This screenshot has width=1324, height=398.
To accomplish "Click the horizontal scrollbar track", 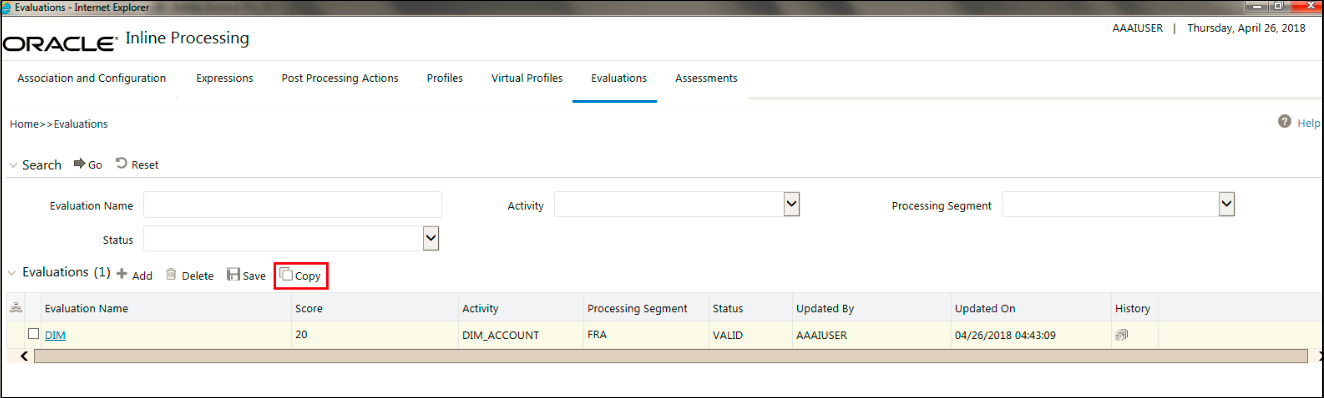I will click(x=670, y=356).
